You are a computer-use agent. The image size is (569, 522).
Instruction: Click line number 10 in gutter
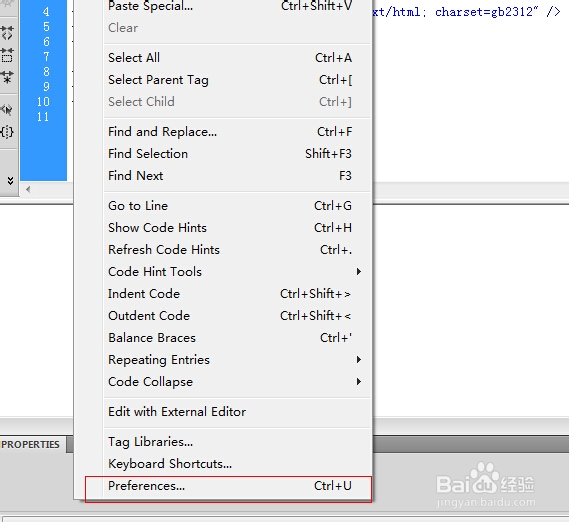43,102
